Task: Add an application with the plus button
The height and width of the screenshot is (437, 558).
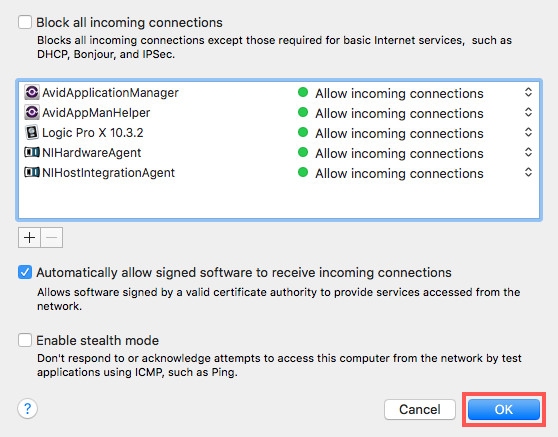Action: click(x=30, y=237)
